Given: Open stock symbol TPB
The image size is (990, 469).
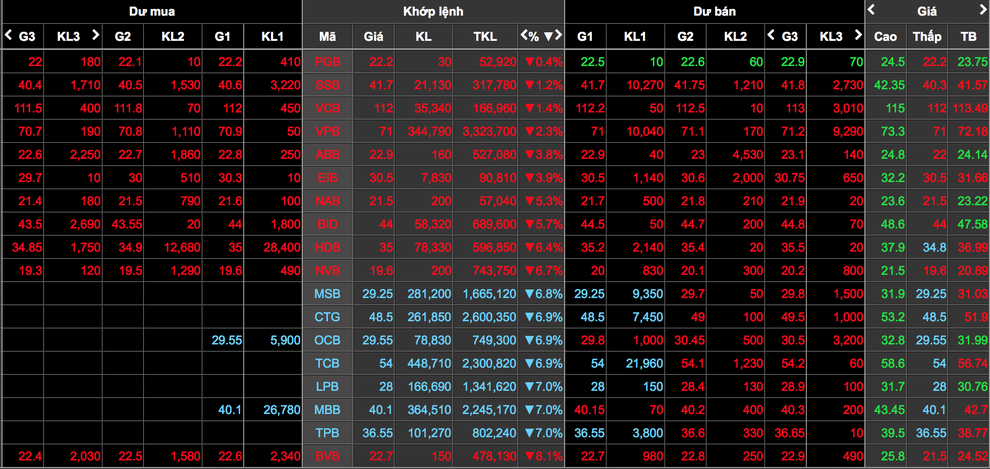Looking at the screenshot, I should tap(327, 433).
